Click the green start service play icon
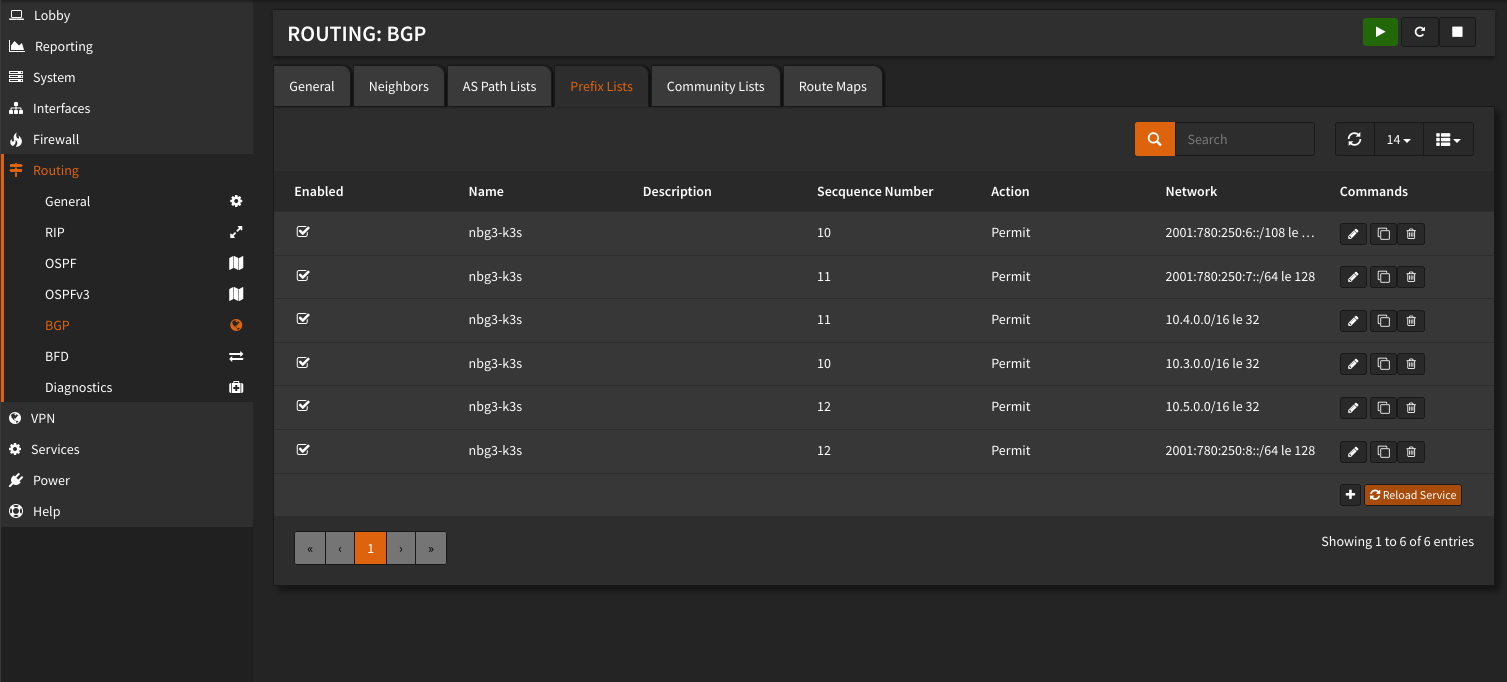 [x=1380, y=32]
